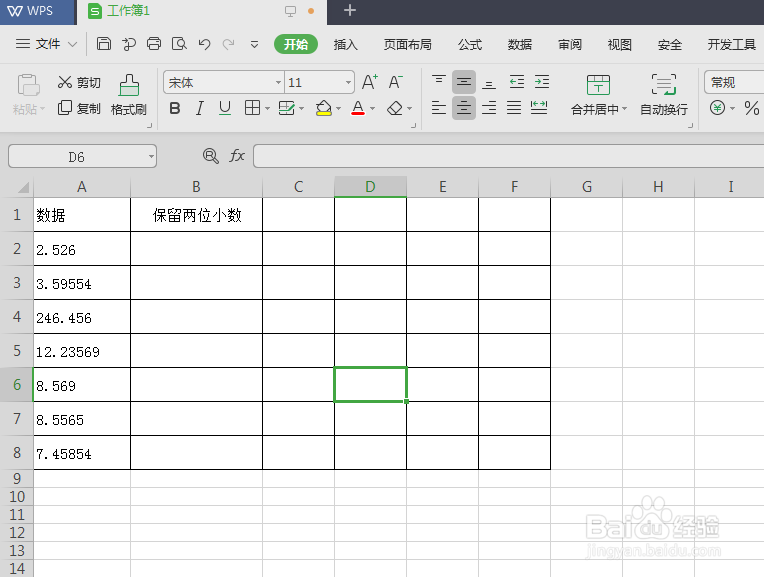Viewport: 764px width, 577px height.
Task: Click the distributed alignment icon
Action: click(x=539, y=108)
